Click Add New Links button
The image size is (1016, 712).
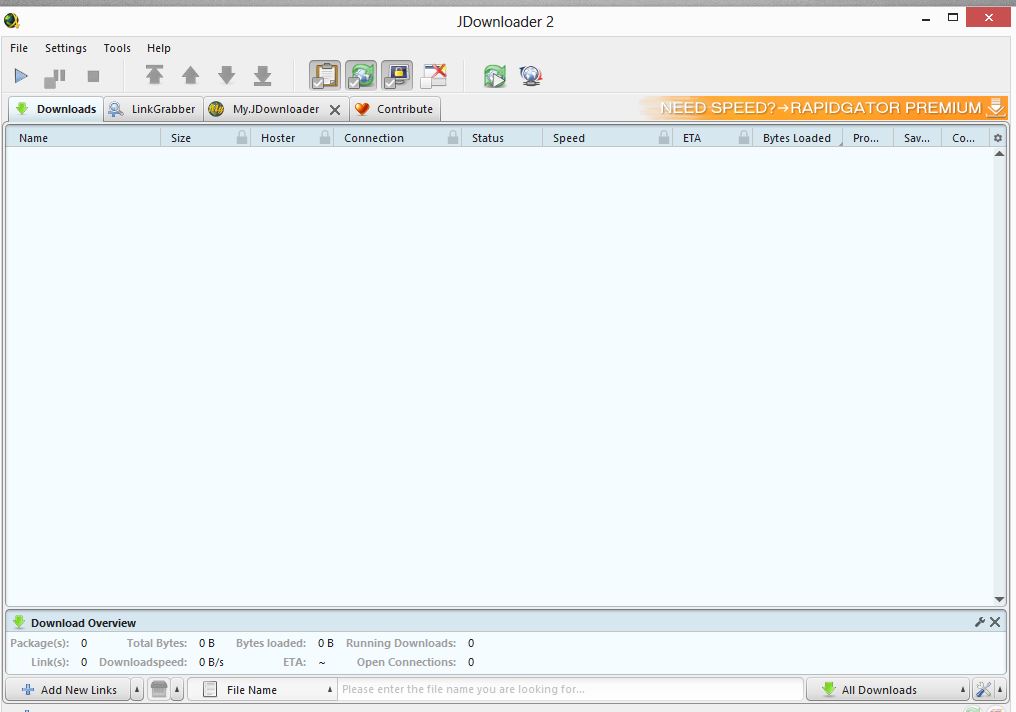[x=69, y=689]
